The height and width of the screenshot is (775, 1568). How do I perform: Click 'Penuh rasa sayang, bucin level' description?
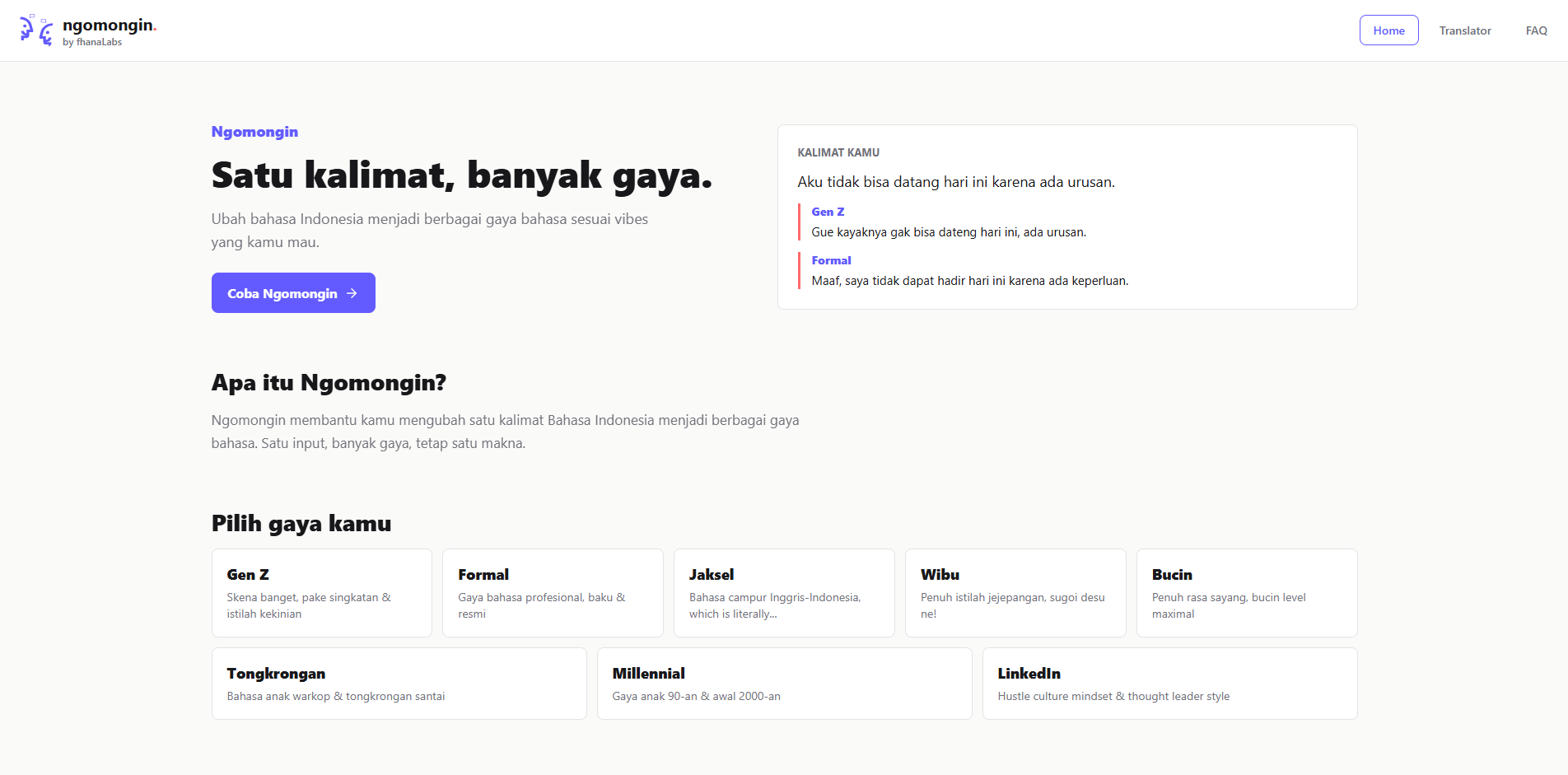1229,605
